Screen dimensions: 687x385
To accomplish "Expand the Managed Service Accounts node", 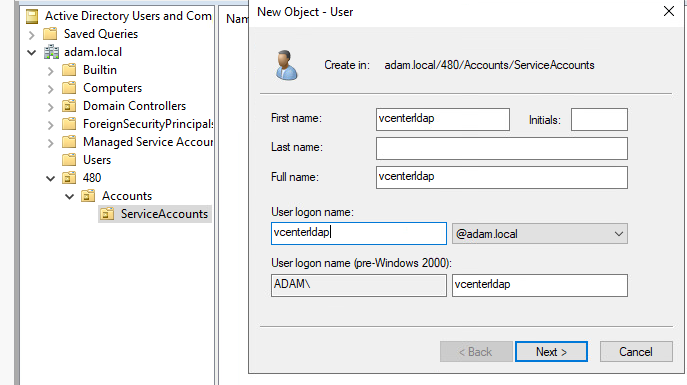I will tap(50, 143).
